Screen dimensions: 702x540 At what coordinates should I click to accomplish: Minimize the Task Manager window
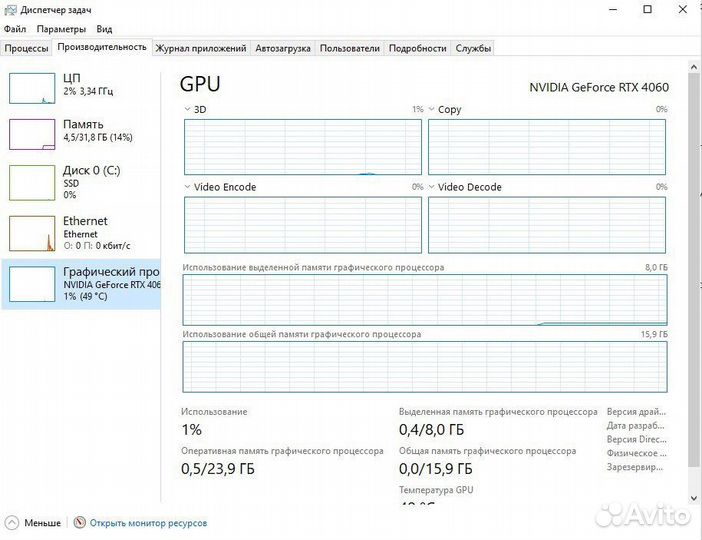click(614, 9)
